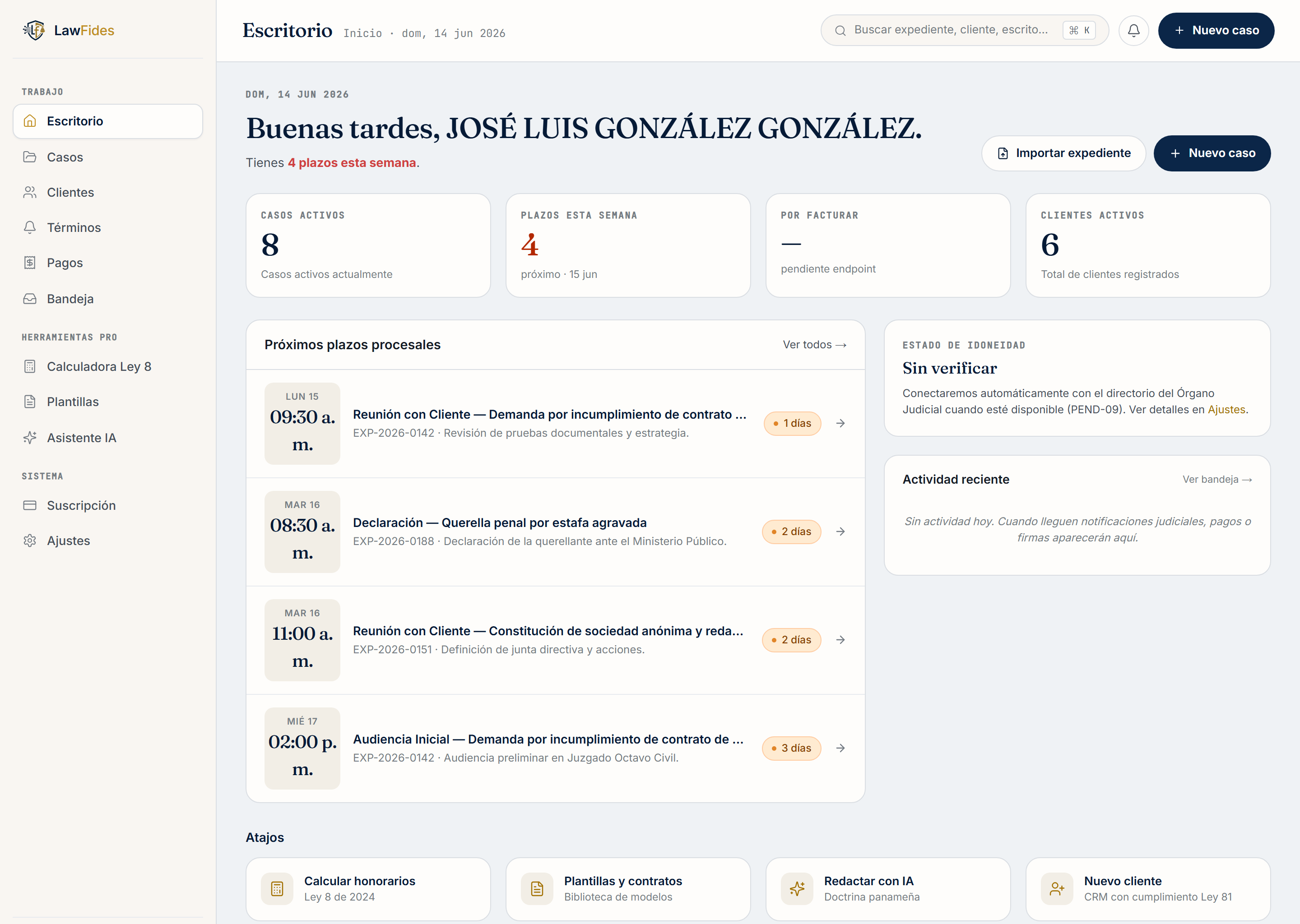Viewport: 1300px width, 924px height.
Task: Click the Ajustes gear icon
Action: pos(30,541)
